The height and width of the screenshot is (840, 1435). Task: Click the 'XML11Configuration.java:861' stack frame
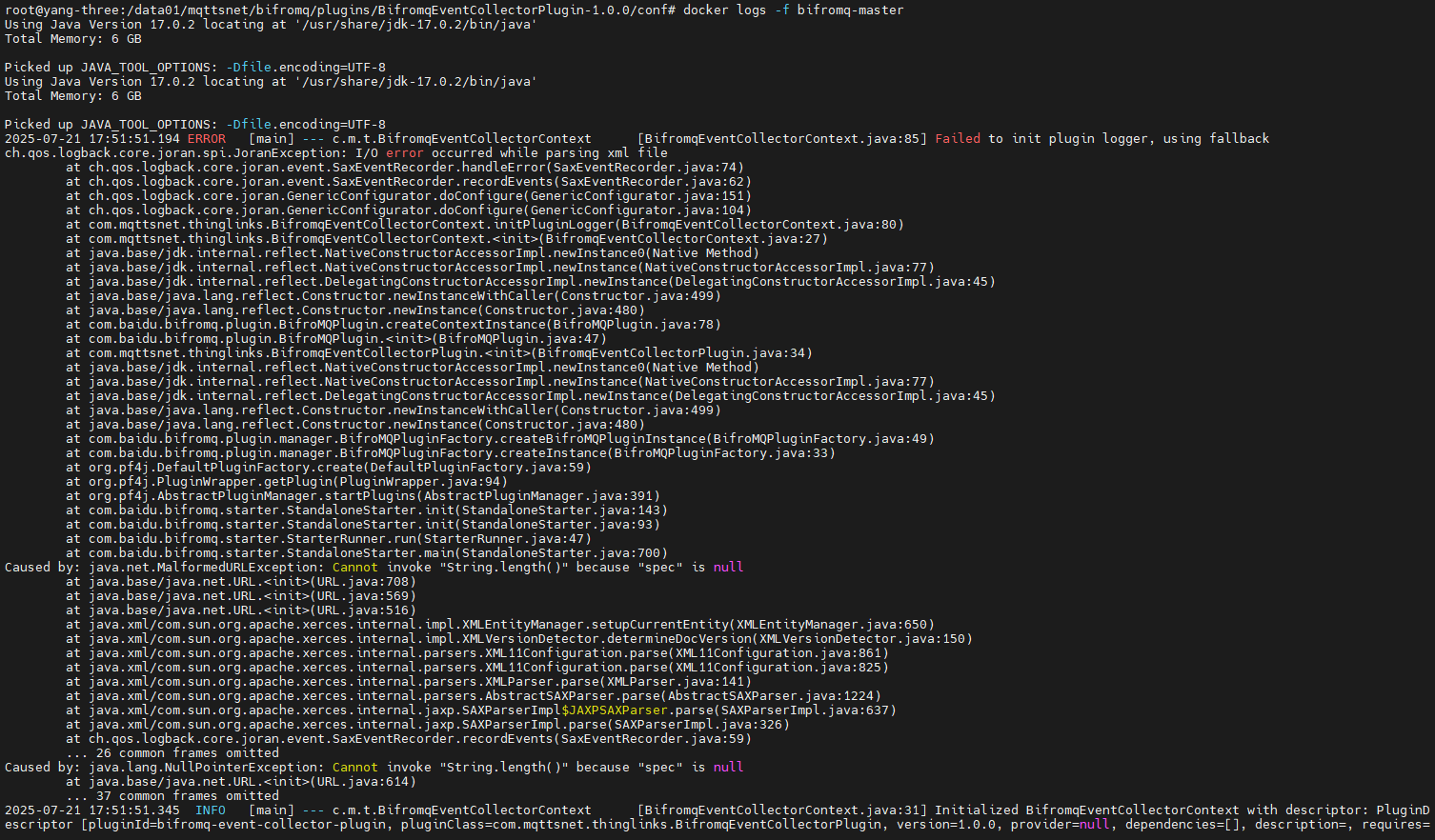click(x=477, y=653)
